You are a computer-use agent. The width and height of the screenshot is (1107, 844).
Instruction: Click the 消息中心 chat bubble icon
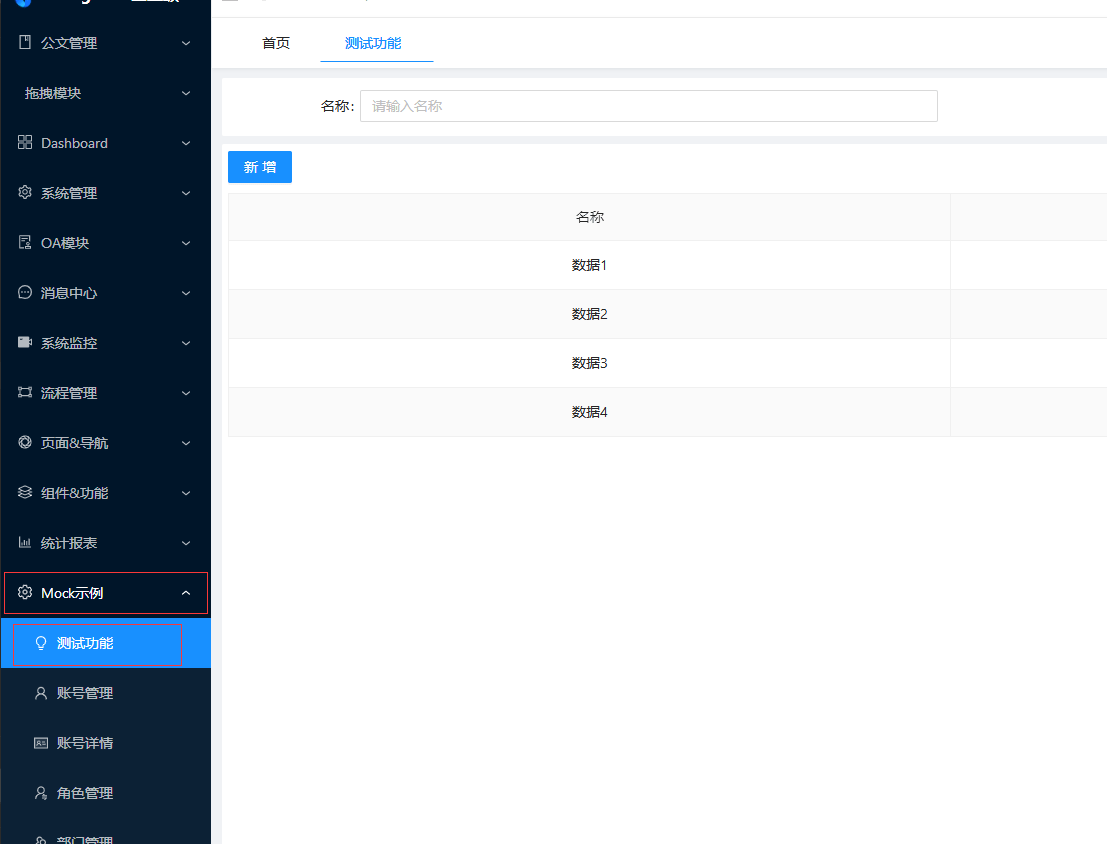[25, 293]
